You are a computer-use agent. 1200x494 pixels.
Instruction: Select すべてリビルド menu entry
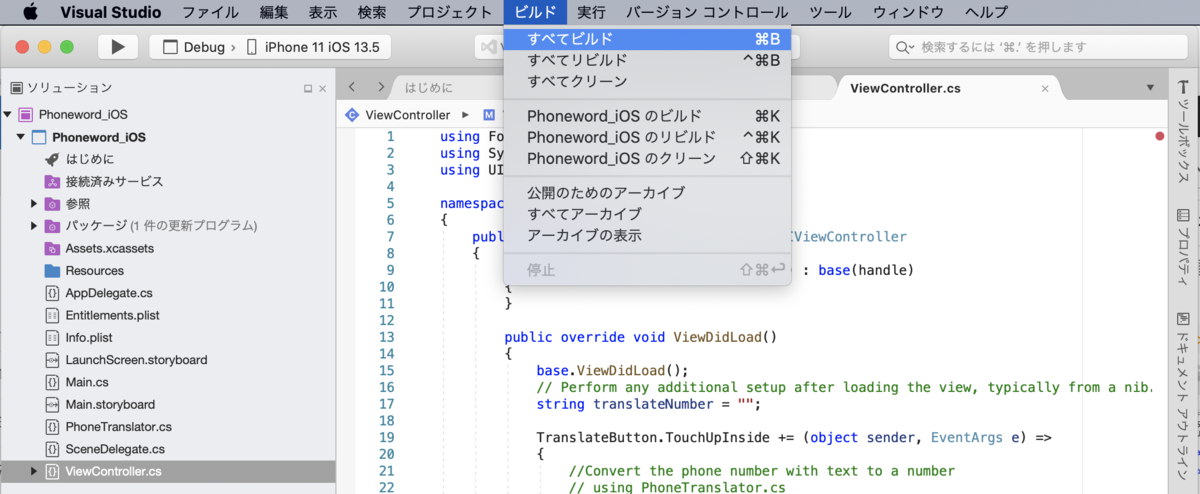coord(648,60)
